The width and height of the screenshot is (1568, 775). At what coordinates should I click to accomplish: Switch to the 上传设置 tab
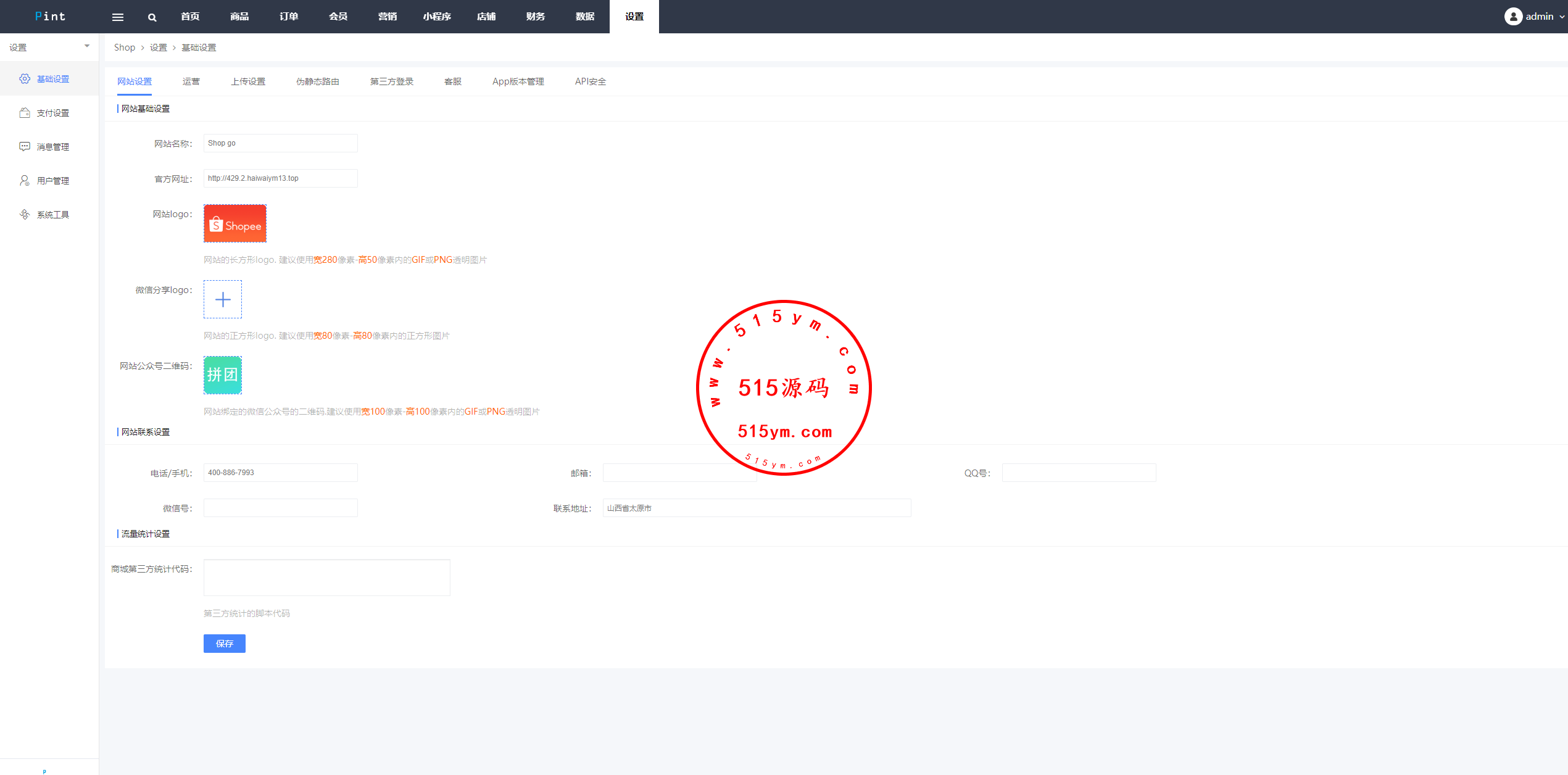(x=248, y=81)
